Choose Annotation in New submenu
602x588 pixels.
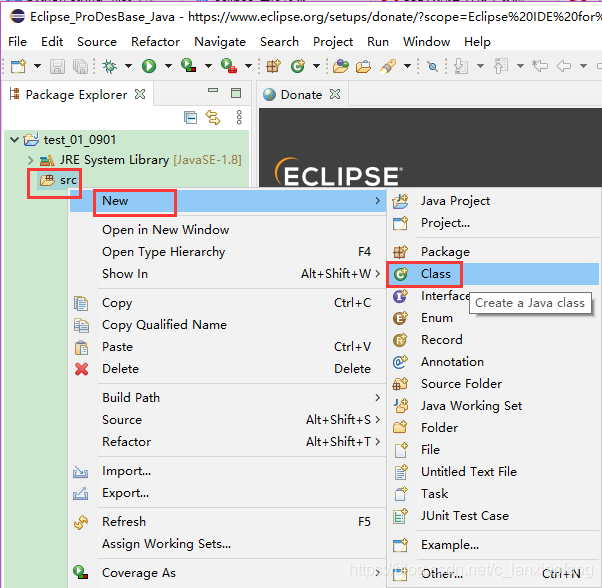coord(494,362)
